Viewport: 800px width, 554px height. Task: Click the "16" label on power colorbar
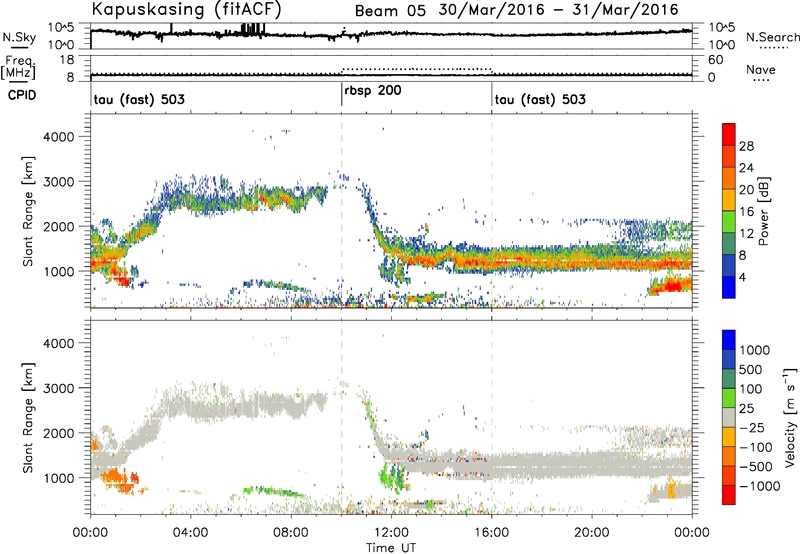point(746,212)
